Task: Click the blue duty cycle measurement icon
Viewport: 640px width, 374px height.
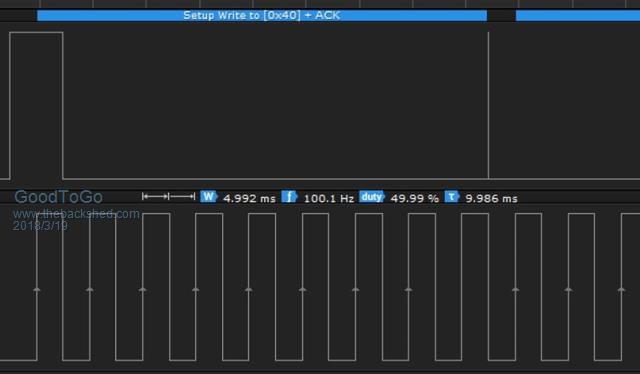Action: click(372, 197)
